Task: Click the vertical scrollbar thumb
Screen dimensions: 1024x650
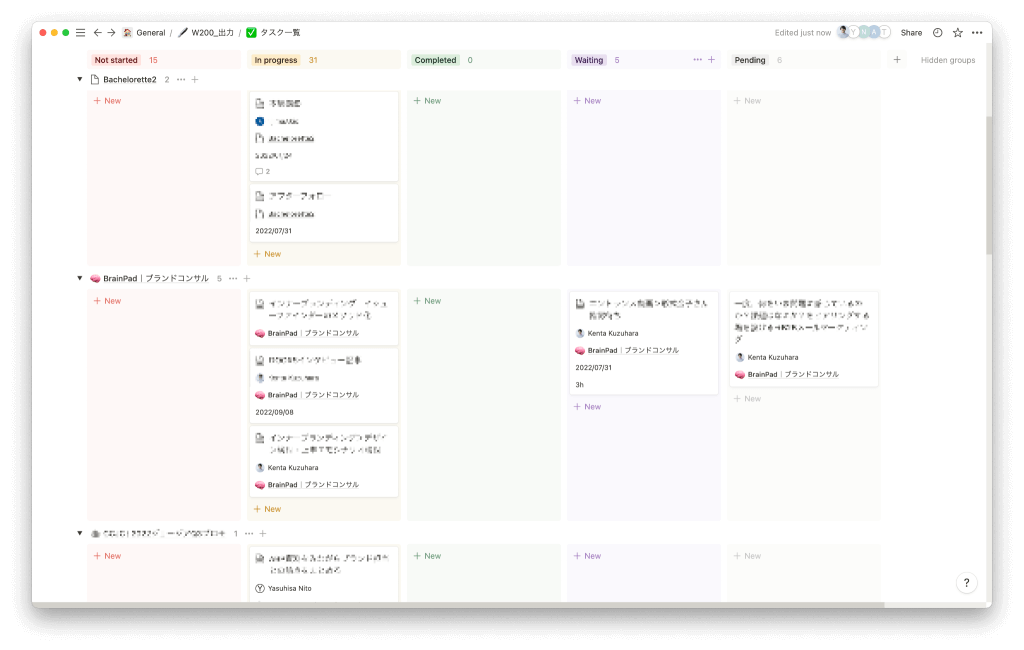Action: pos(989,186)
